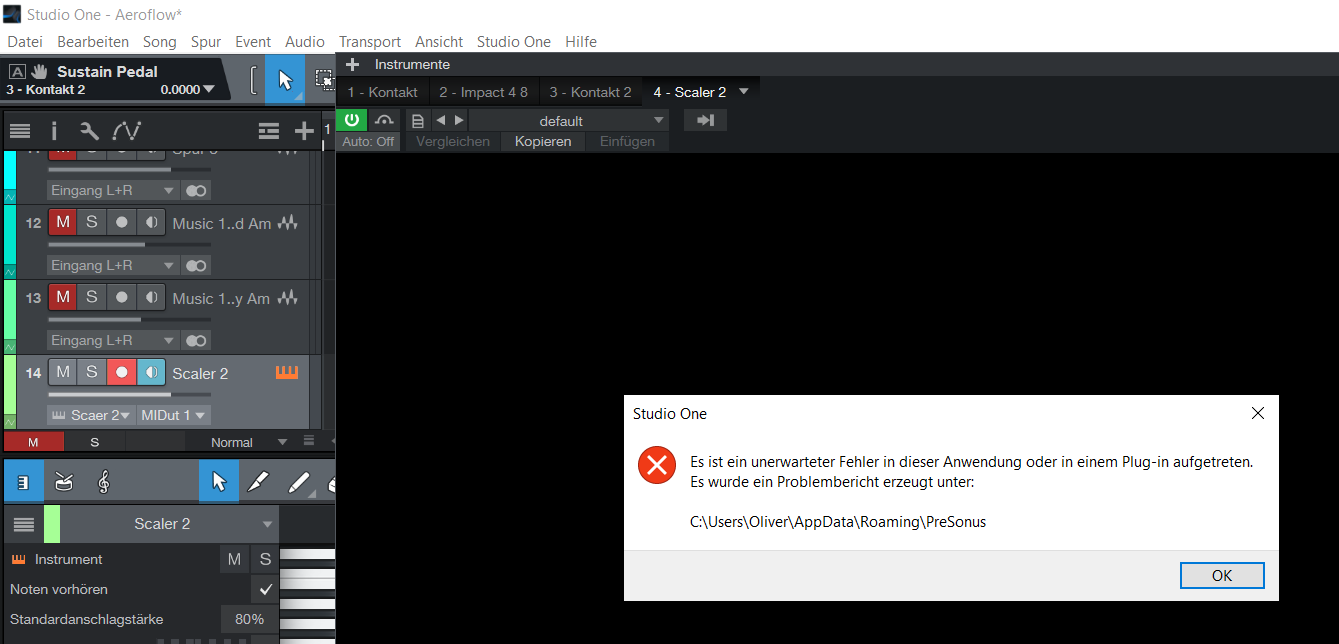This screenshot has height=644, width=1339.
Task: Click the sidechain icon in plug-in header
Action: coord(384,120)
